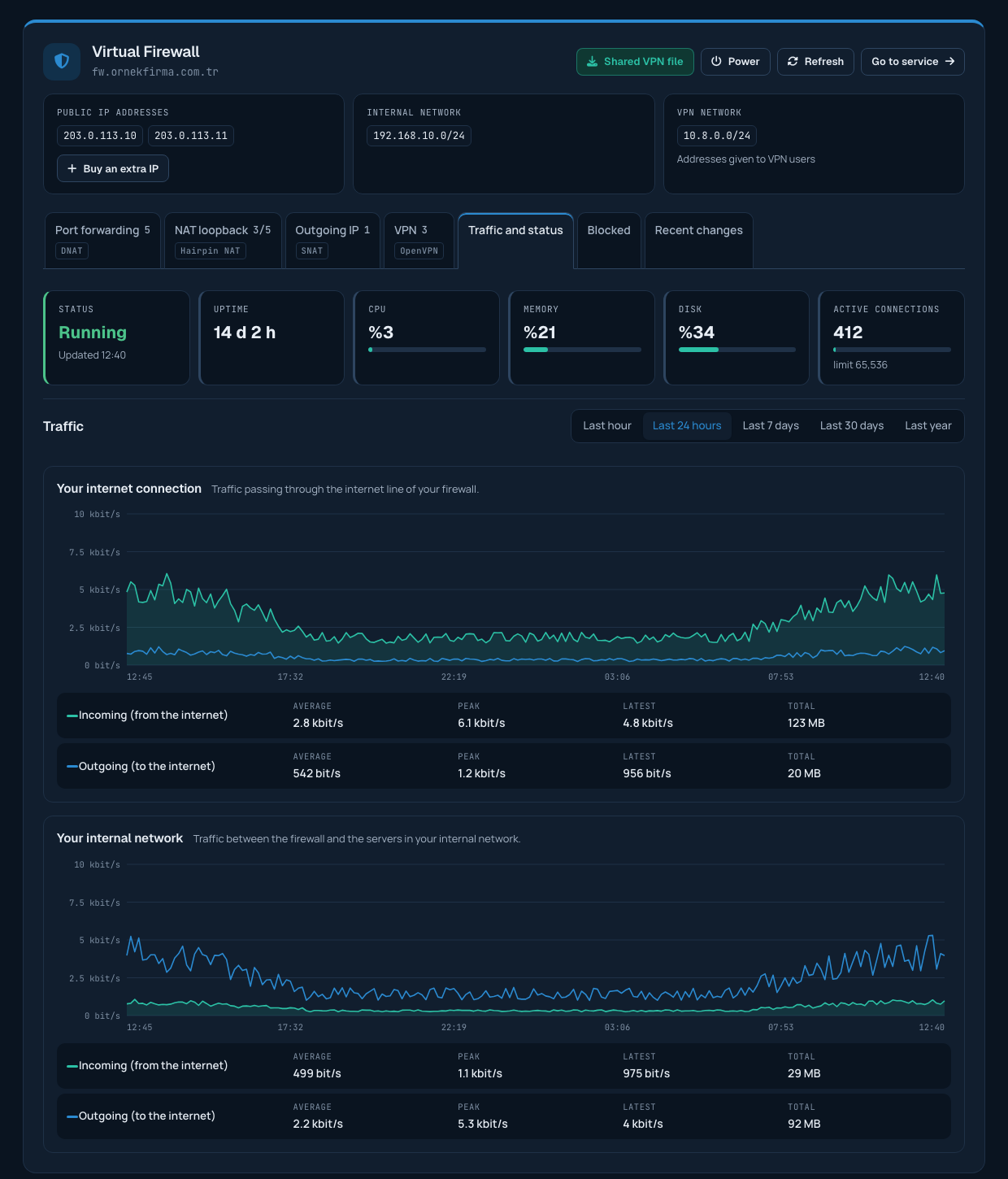Click the plus icon in Buy an extra IP
This screenshot has height=1179, width=1008.
point(72,168)
